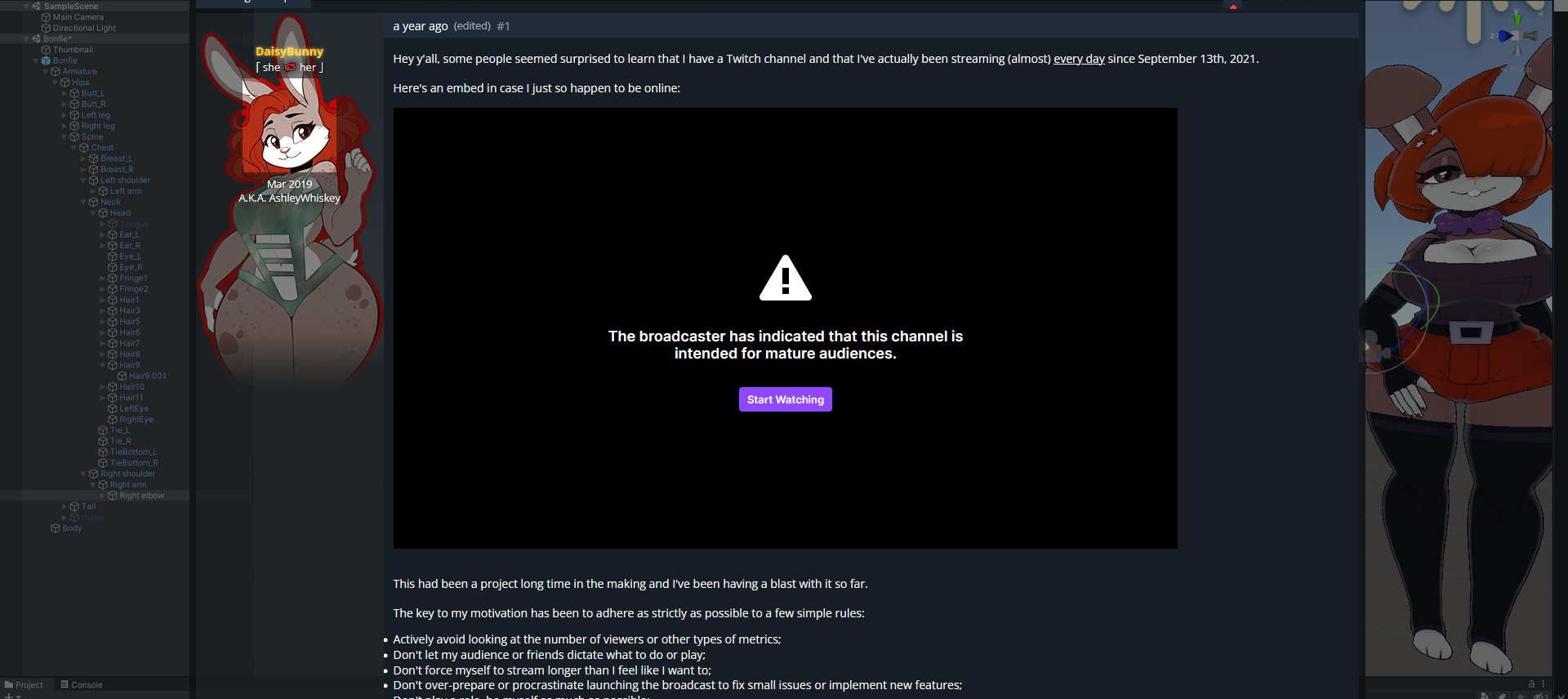The width and height of the screenshot is (1568, 699).
Task: Toggle the Project panel lock icon
Action: [x=1531, y=684]
